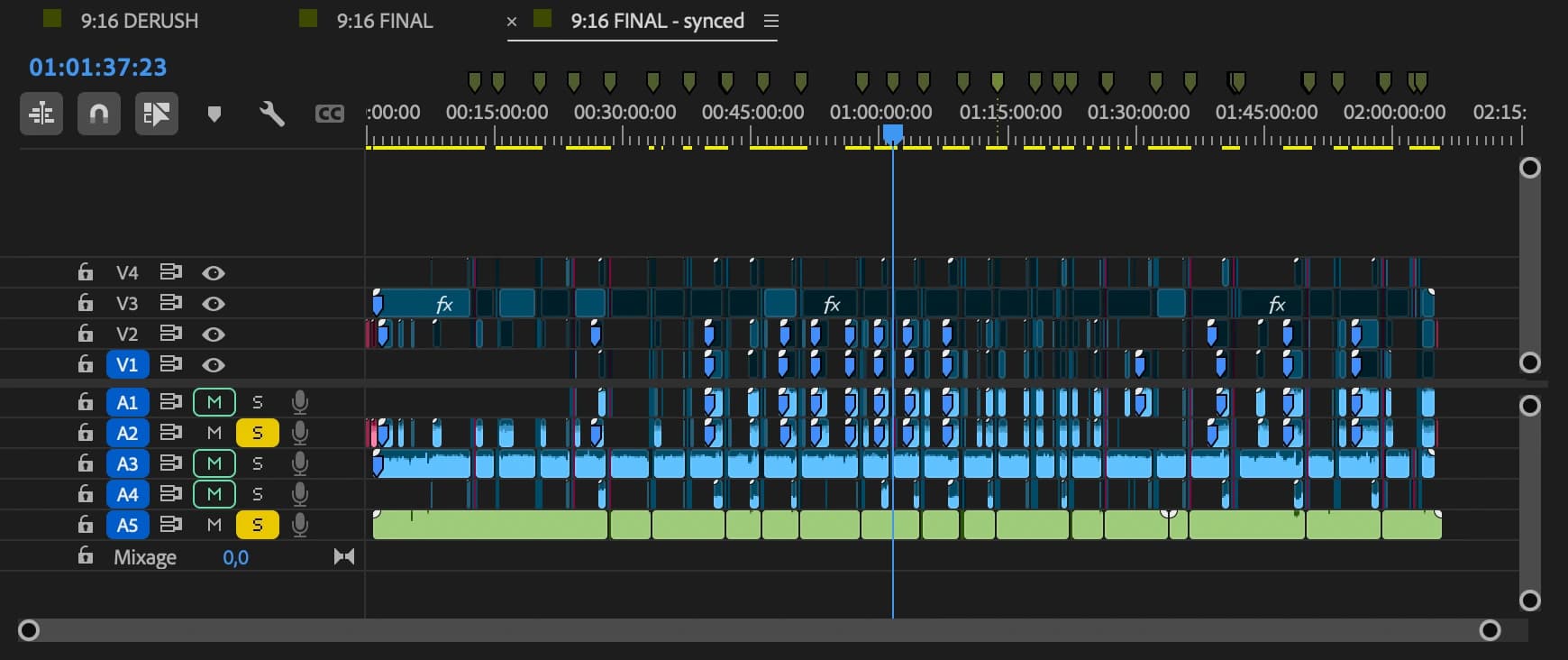Toggle lock on track A4

[85, 493]
